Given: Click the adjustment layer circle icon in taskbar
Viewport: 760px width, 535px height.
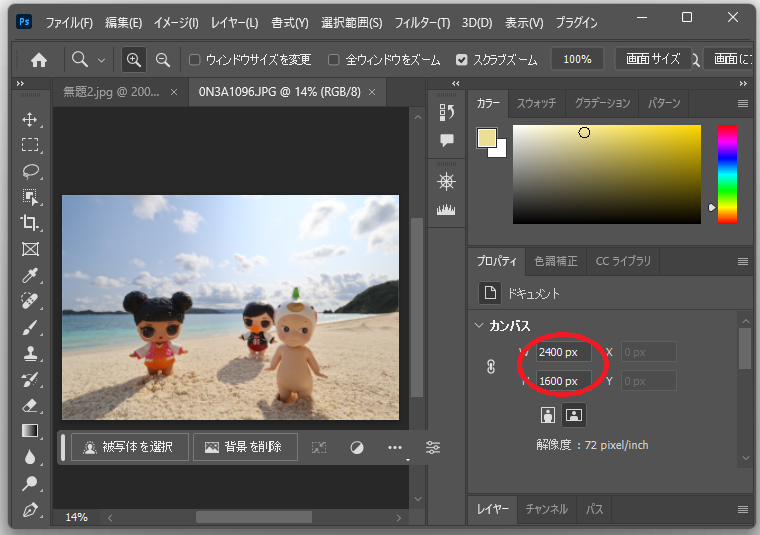Looking at the screenshot, I should (357, 448).
